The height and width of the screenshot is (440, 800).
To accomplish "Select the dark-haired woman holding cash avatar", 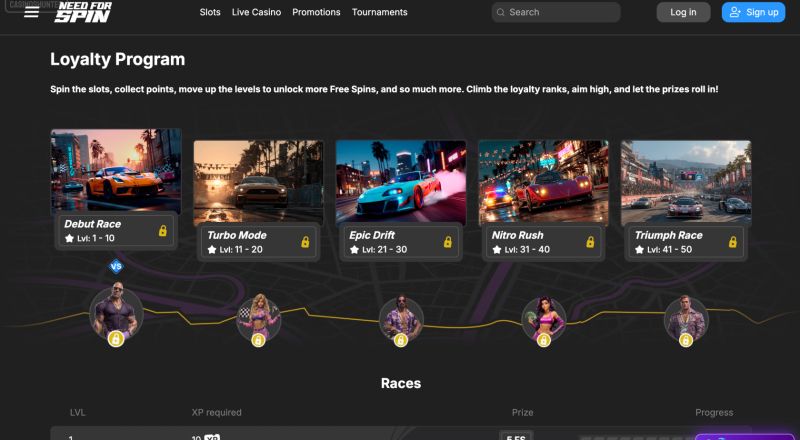I will click(544, 319).
